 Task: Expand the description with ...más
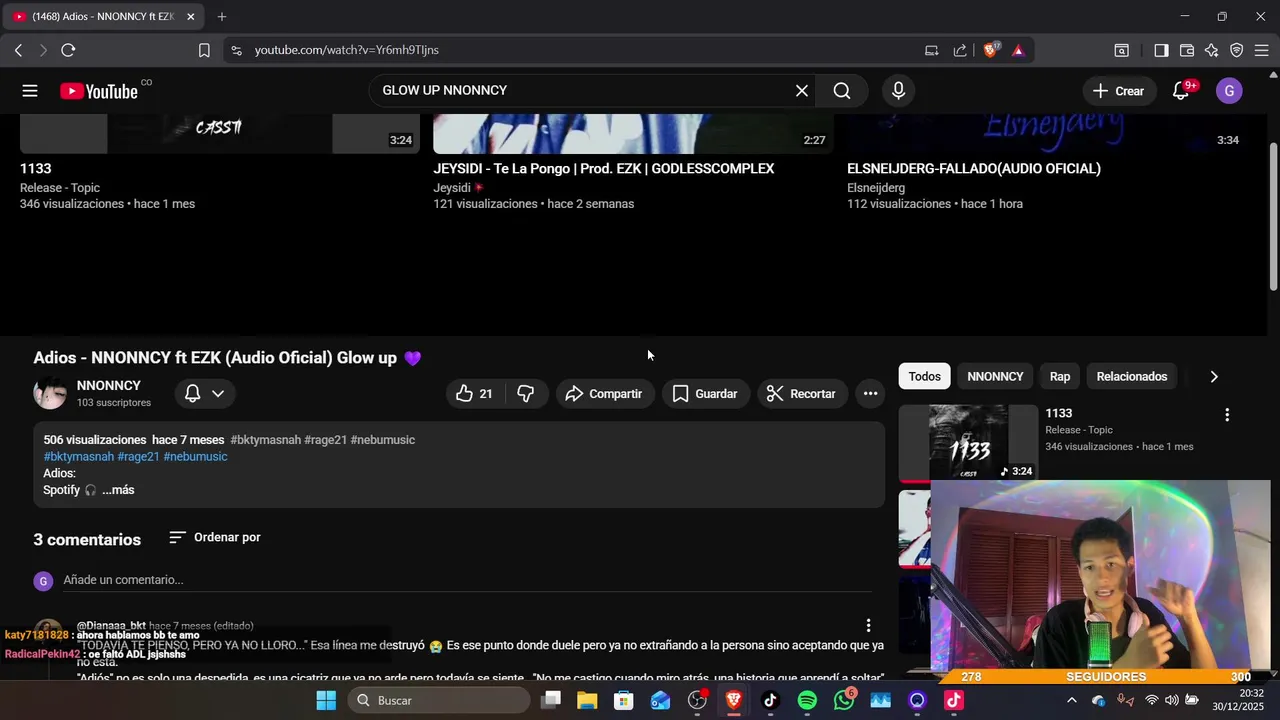coord(118,490)
